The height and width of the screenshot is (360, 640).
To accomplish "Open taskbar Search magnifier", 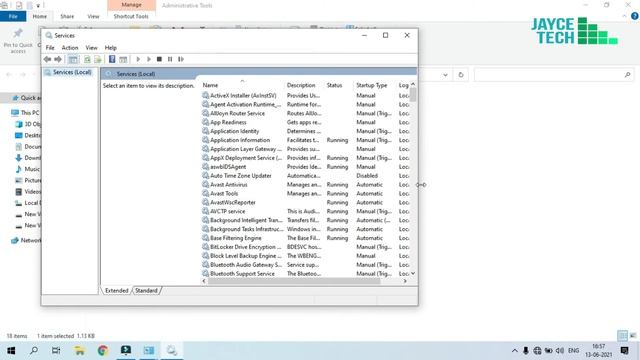I will click(x=34, y=351).
